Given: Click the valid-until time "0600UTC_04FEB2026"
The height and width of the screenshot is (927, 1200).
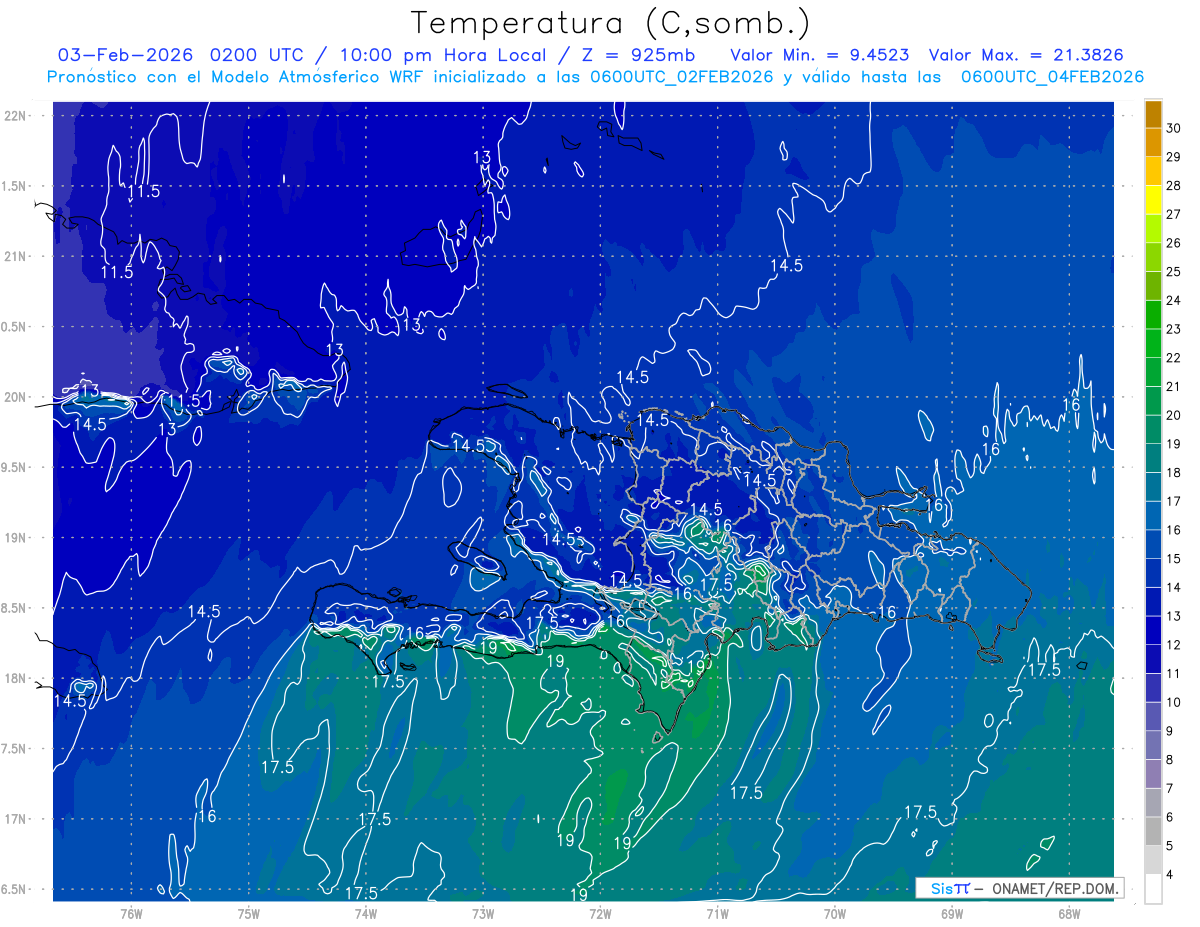Looking at the screenshot, I should tap(1052, 77).
